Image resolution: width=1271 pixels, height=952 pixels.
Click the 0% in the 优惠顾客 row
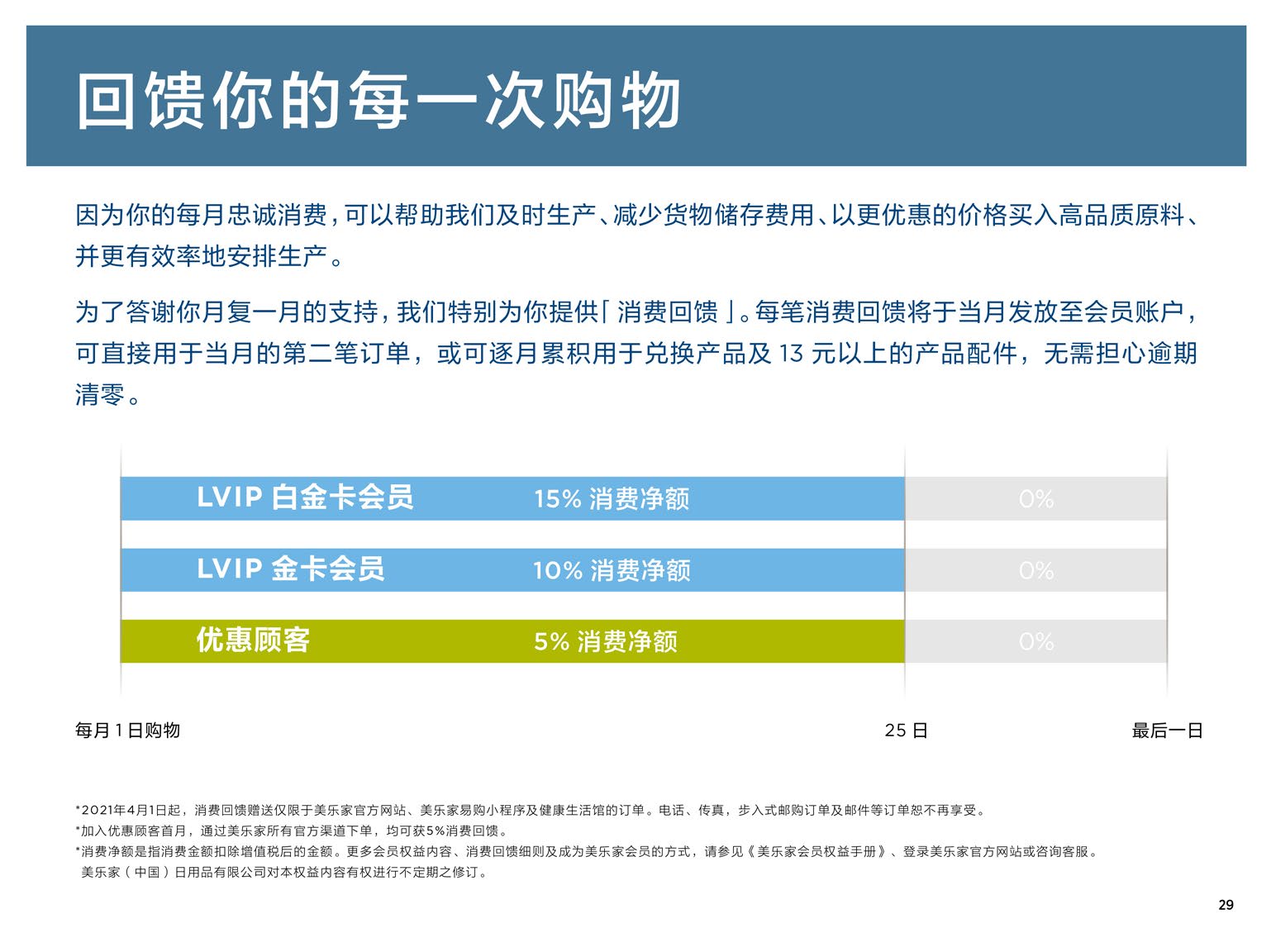(x=1036, y=641)
